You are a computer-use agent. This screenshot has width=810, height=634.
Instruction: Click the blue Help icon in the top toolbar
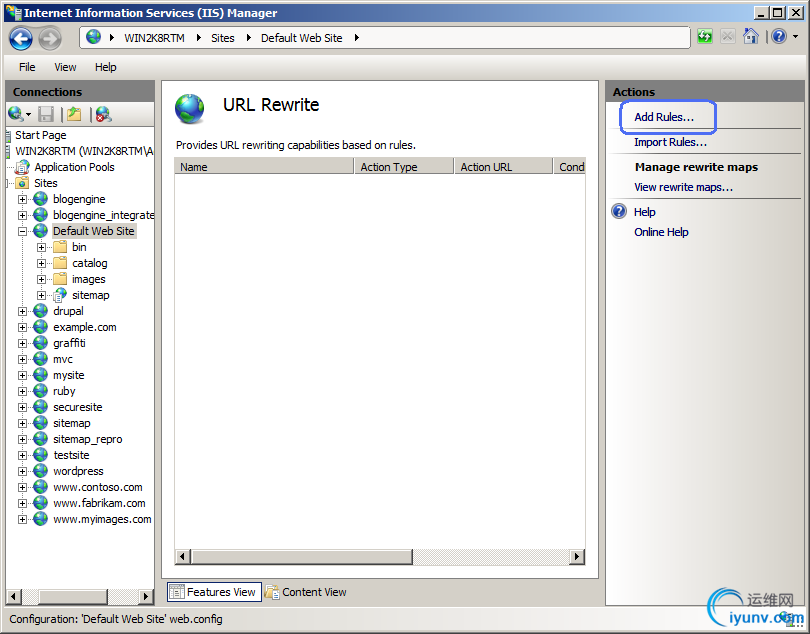coord(779,36)
